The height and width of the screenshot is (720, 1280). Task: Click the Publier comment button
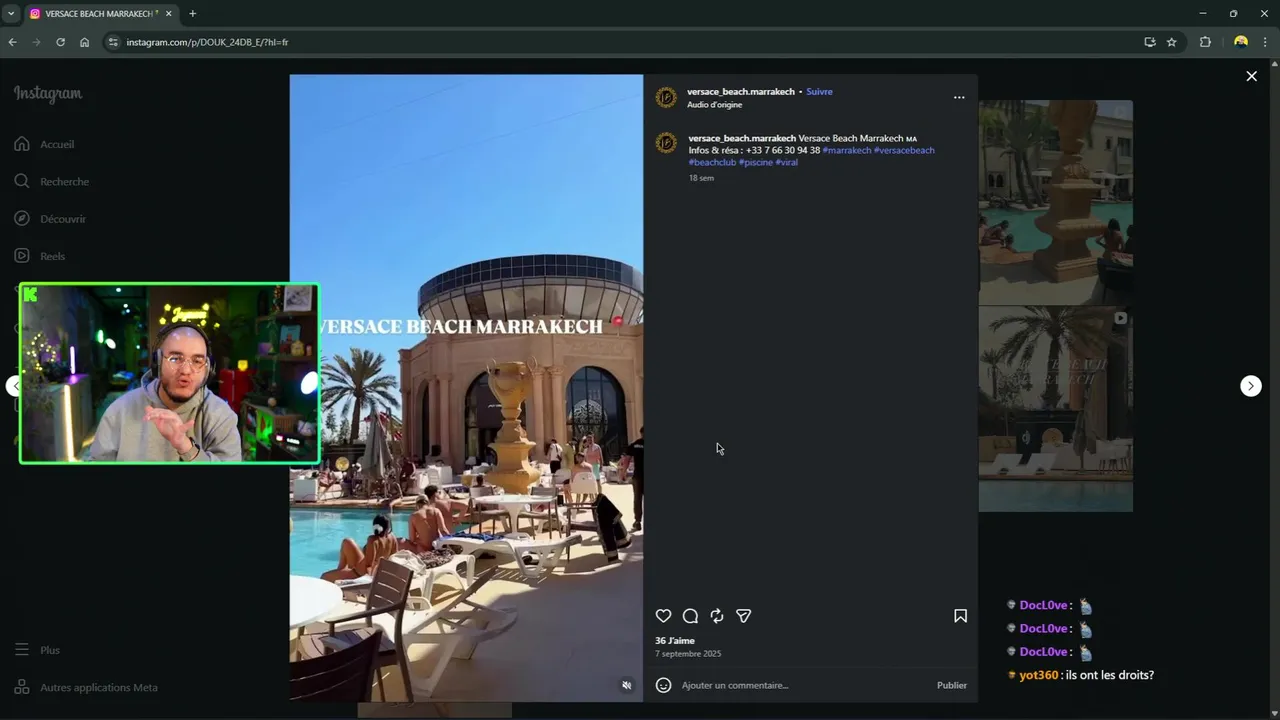[x=952, y=685]
